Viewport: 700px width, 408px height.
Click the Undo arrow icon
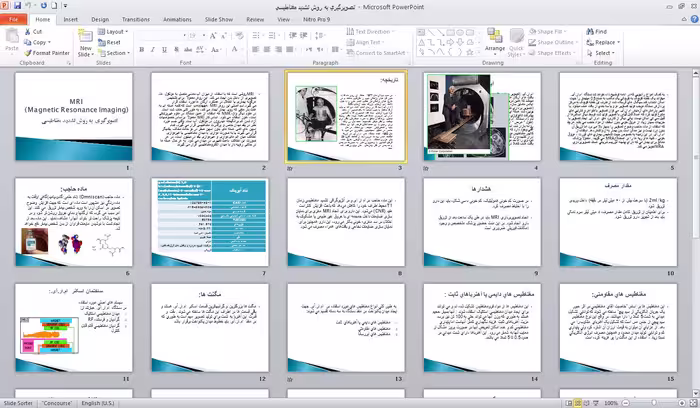click(29, 6)
